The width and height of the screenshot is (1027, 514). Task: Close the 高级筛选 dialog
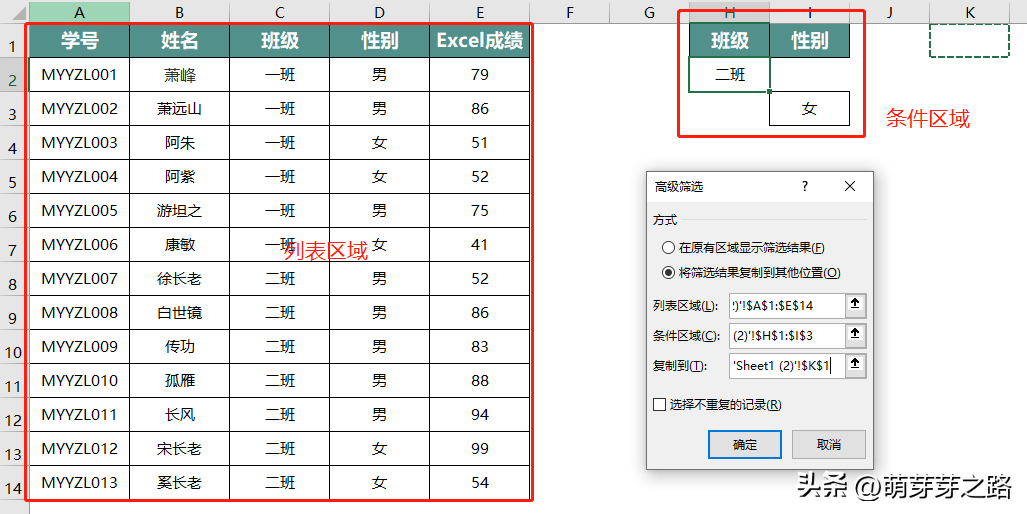[x=850, y=187]
